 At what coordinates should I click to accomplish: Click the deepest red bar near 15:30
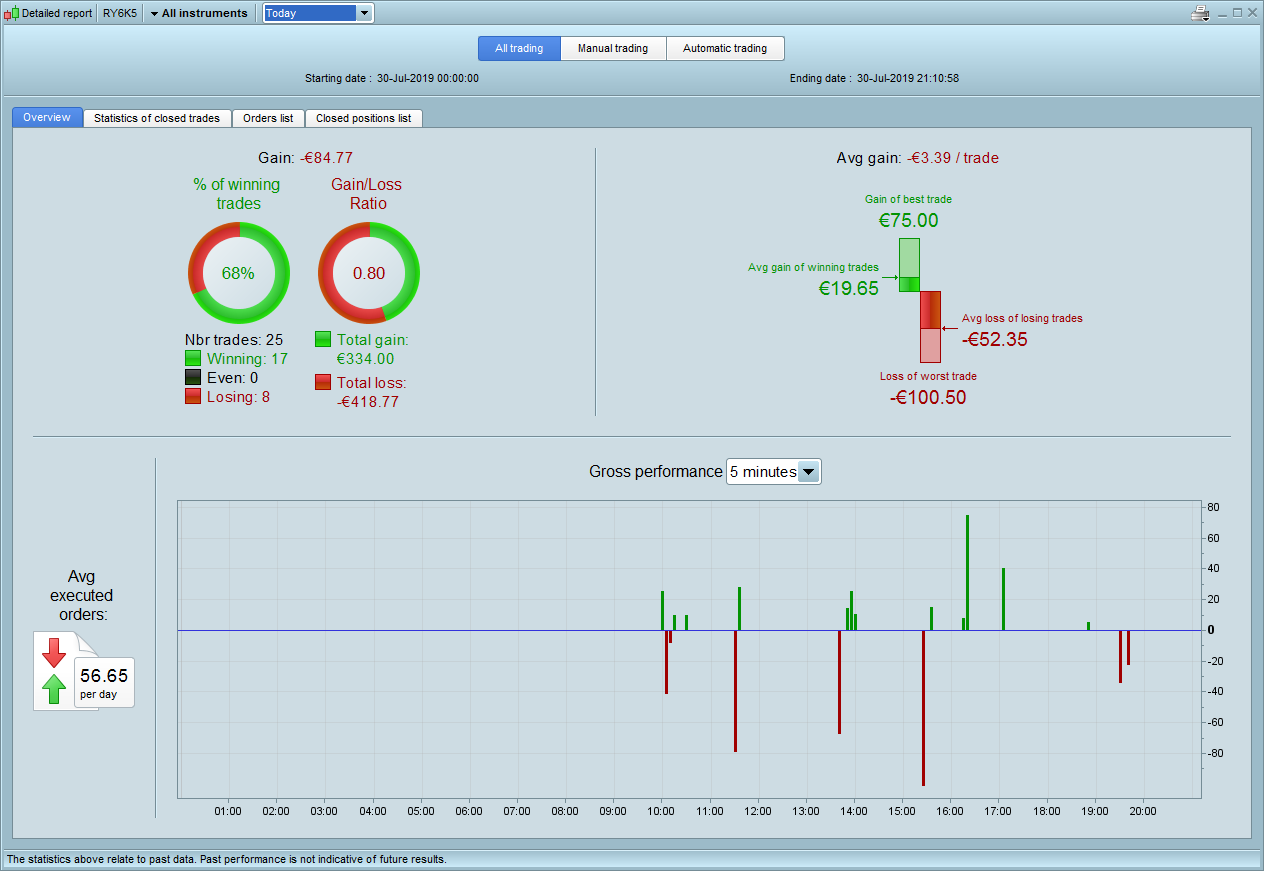click(923, 708)
